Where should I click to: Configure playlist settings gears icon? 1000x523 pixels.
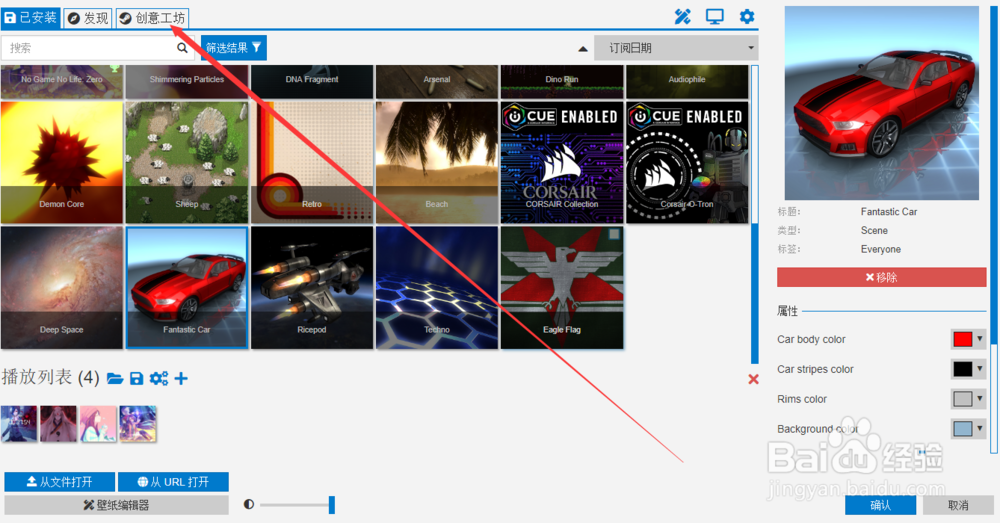coord(159,379)
